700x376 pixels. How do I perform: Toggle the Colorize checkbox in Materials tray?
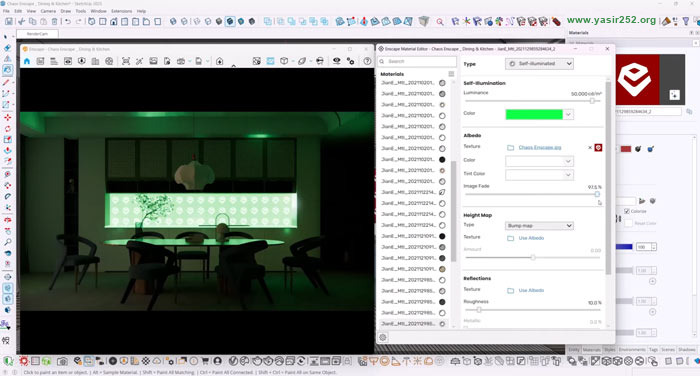(x=627, y=211)
